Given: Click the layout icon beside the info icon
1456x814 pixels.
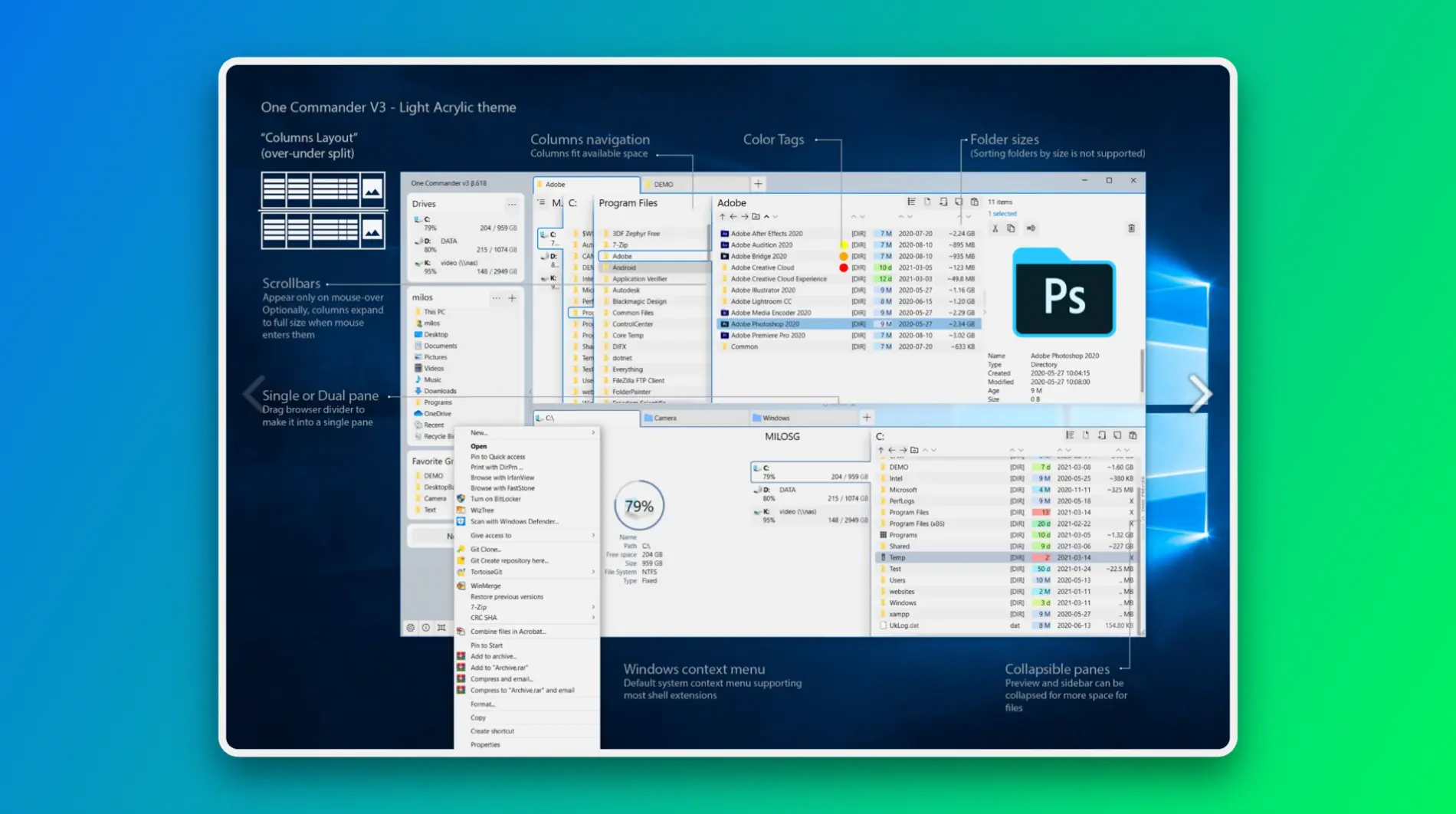Looking at the screenshot, I should coord(441,627).
